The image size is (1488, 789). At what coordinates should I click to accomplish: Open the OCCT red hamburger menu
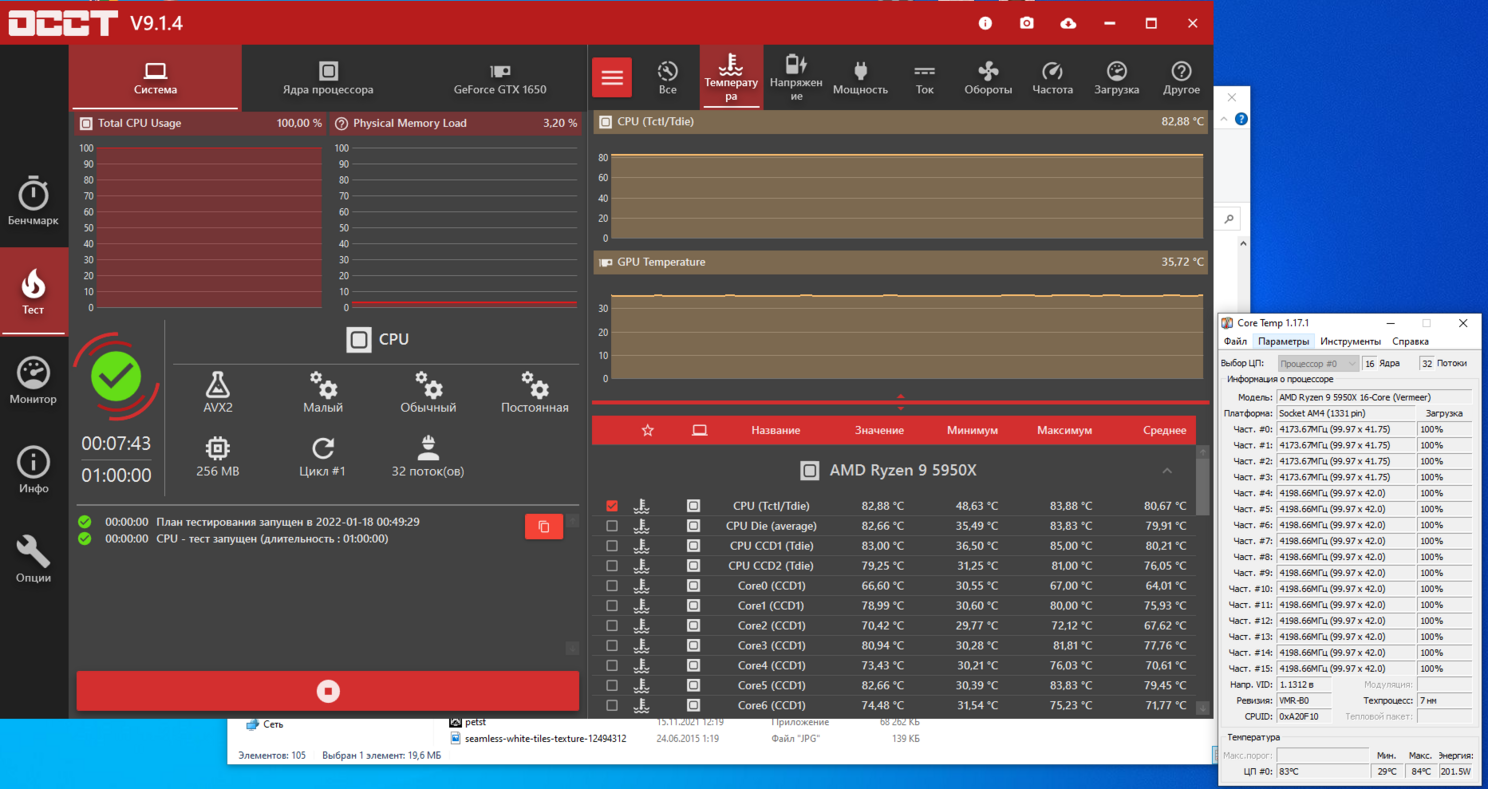(x=612, y=77)
